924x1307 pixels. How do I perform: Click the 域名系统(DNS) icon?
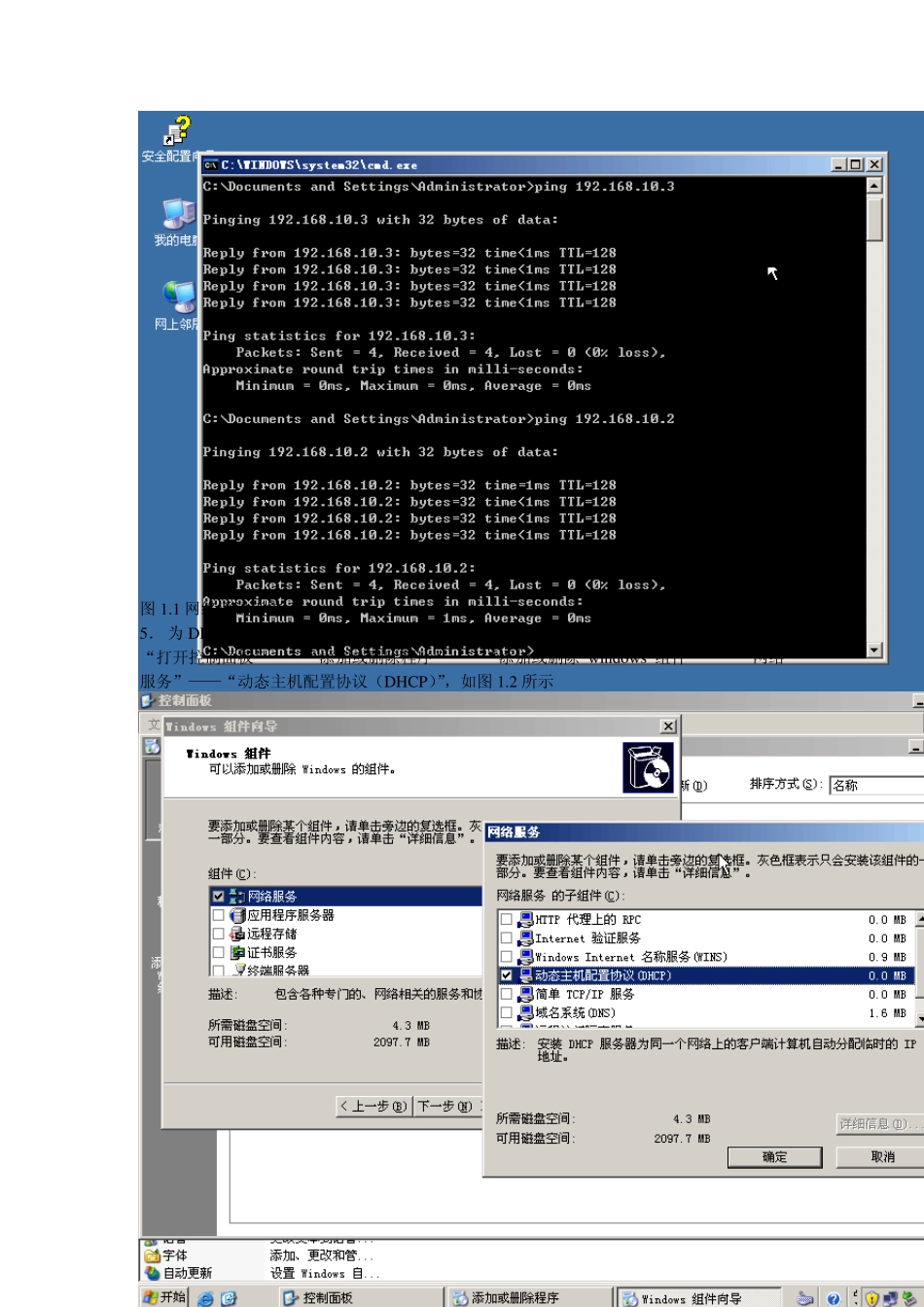pyautogui.click(x=525, y=1012)
